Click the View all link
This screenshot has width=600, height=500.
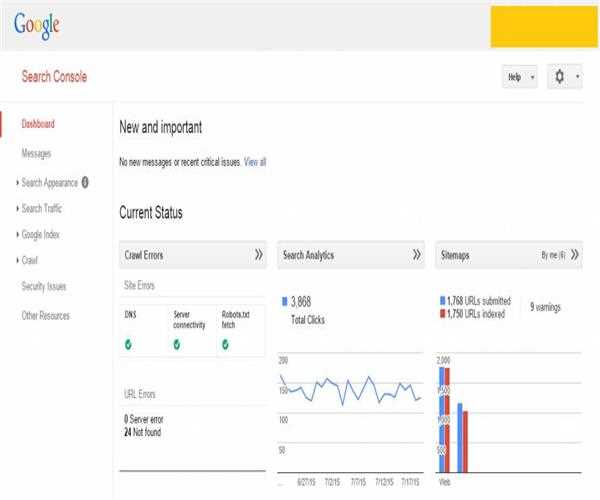(255, 161)
